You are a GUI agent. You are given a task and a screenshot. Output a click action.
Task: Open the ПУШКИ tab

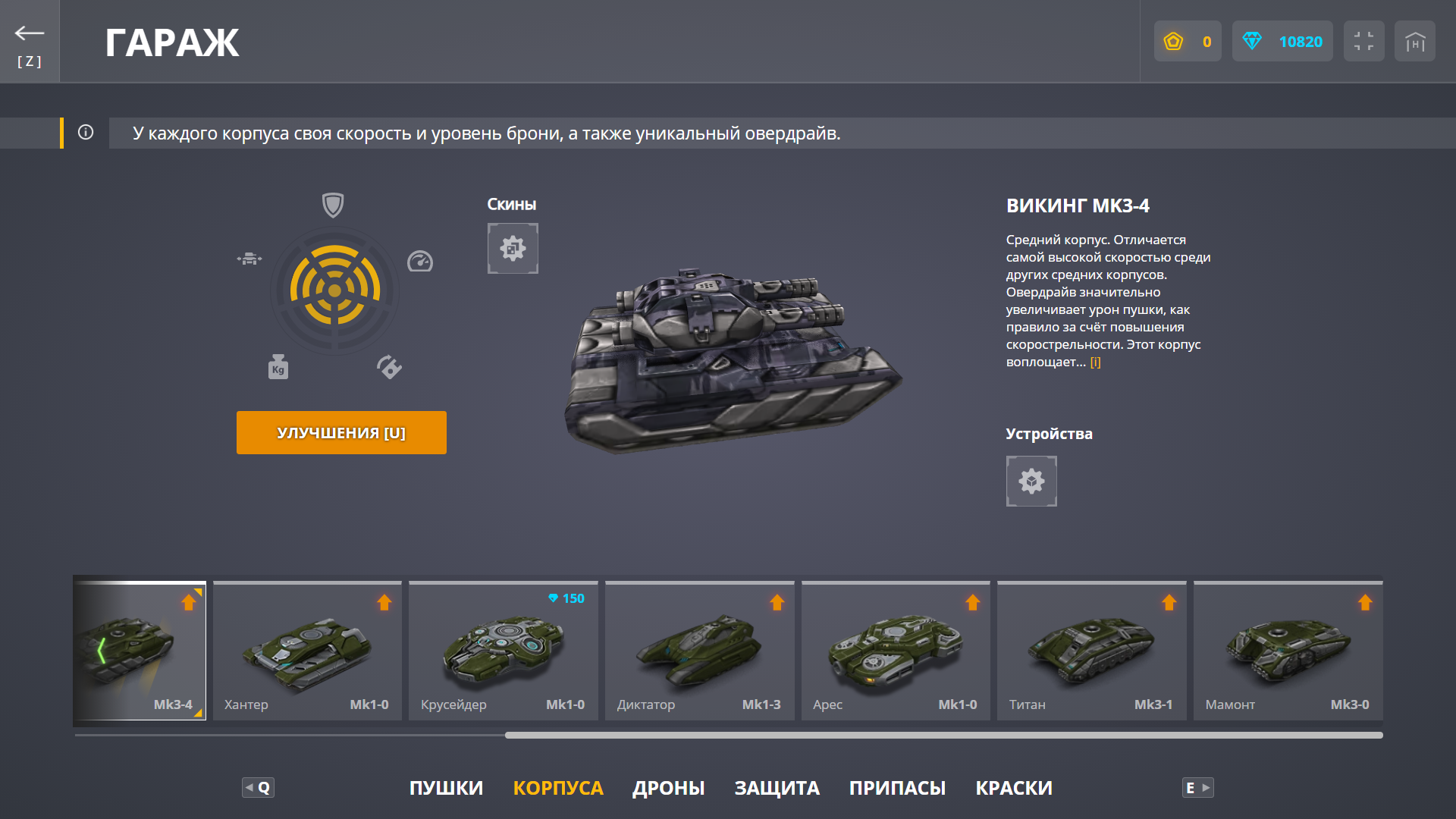[446, 788]
